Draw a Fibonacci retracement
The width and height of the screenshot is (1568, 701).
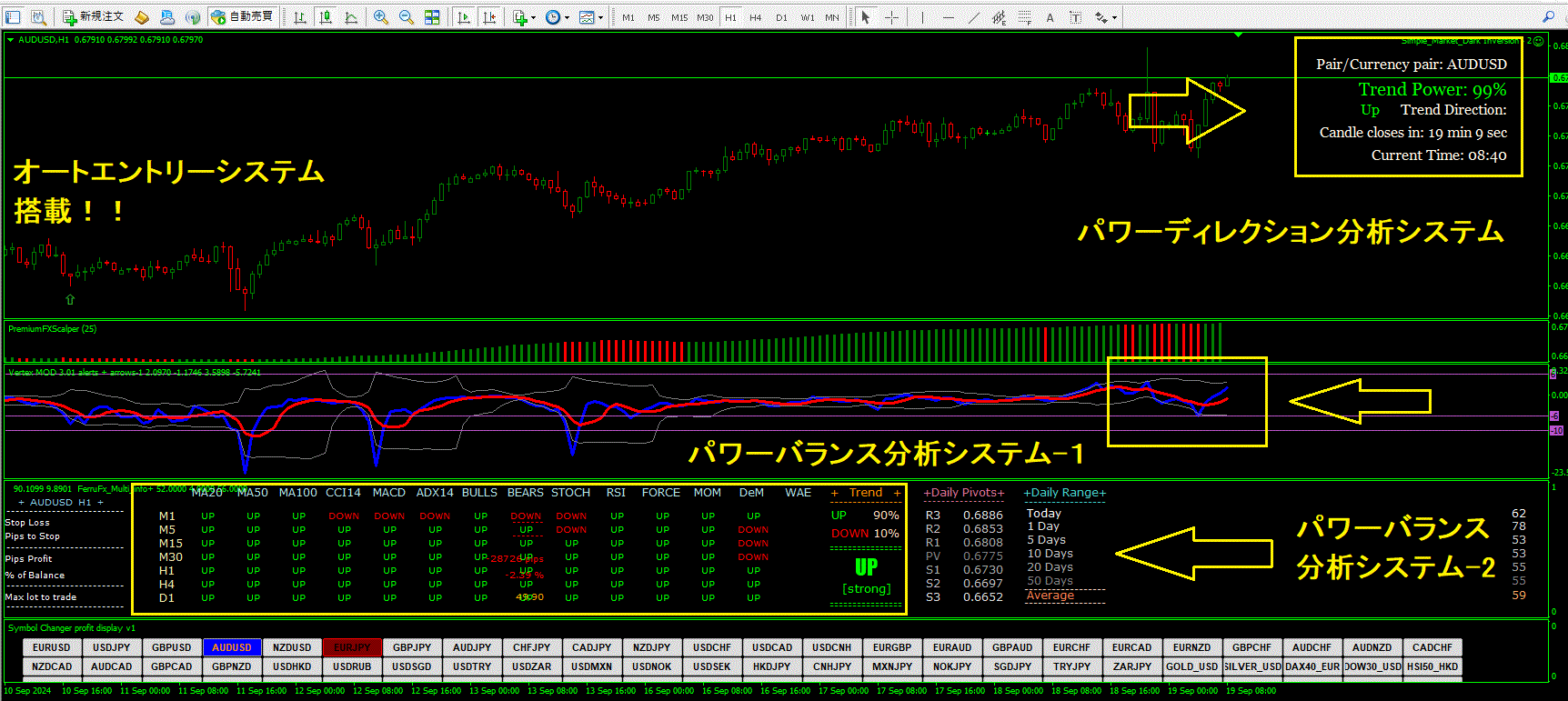click(1025, 17)
